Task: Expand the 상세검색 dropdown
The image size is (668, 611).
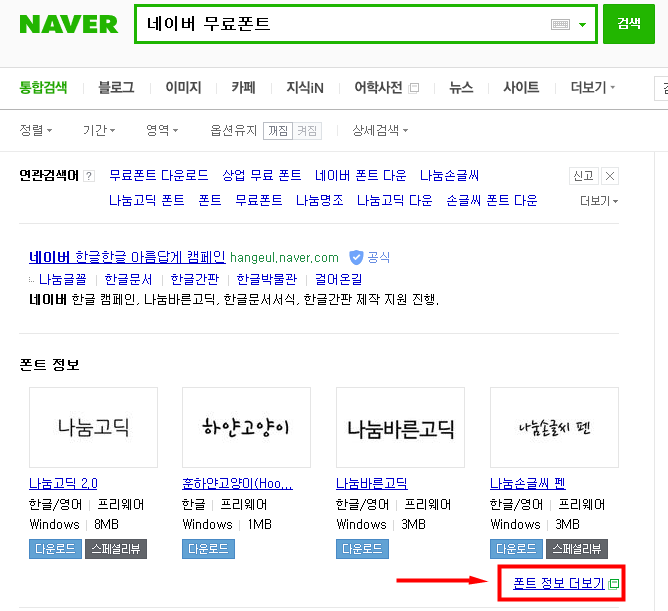Action: 380,130
